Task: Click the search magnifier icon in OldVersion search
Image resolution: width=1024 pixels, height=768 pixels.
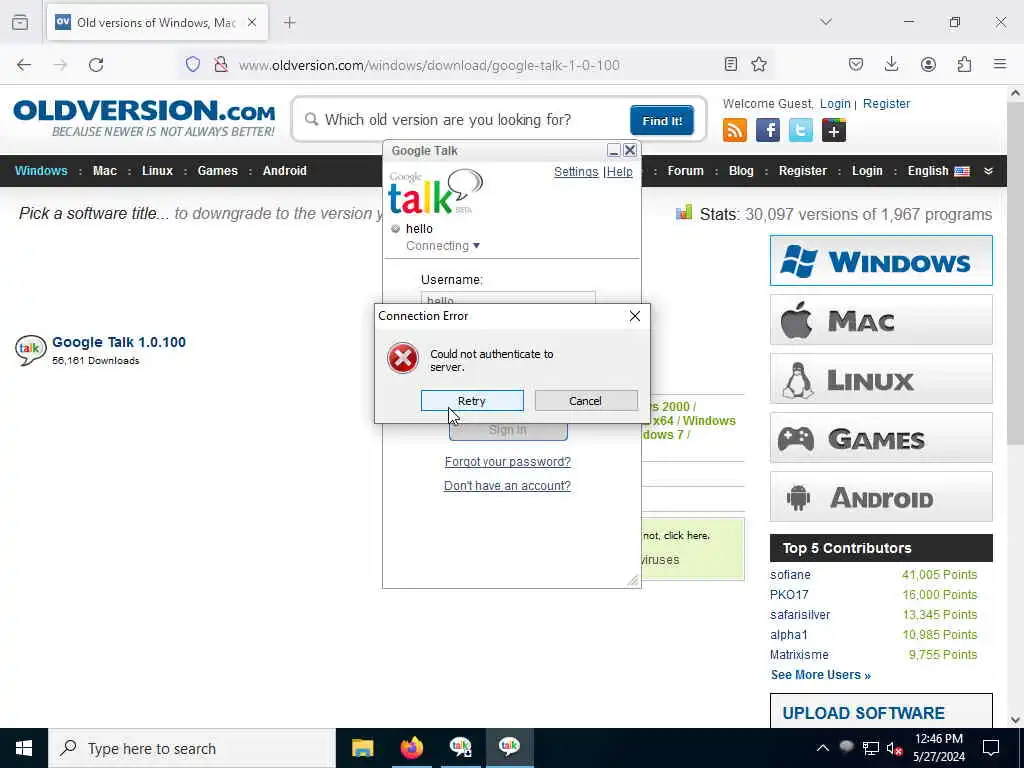Action: [x=312, y=120]
